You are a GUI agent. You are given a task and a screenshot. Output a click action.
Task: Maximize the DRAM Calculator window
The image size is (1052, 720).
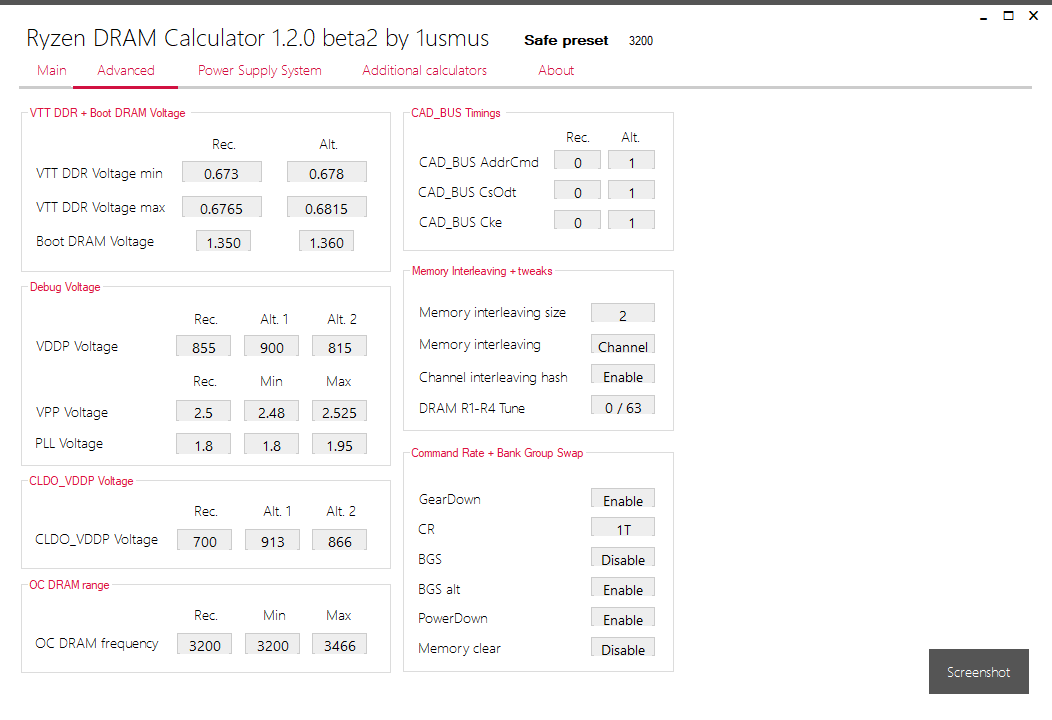coord(1008,15)
